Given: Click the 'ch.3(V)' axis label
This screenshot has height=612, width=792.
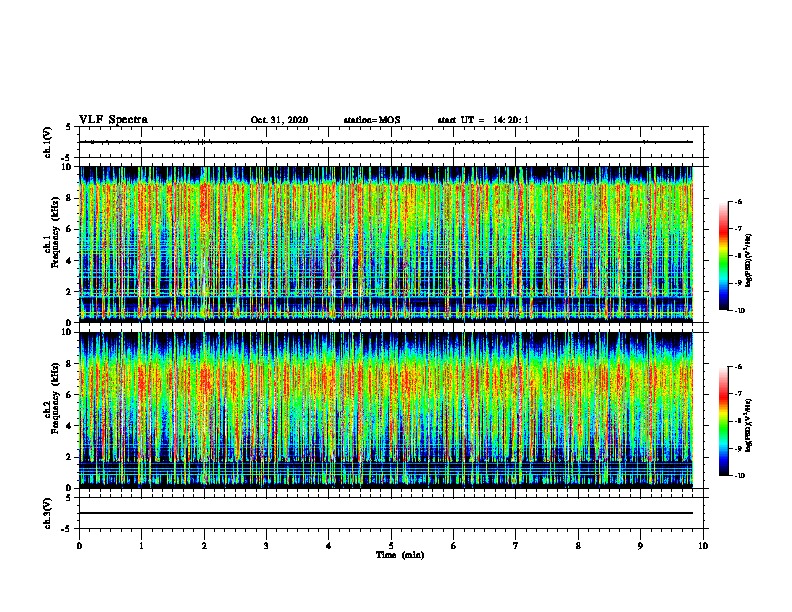Looking at the screenshot, I should (x=48, y=513).
